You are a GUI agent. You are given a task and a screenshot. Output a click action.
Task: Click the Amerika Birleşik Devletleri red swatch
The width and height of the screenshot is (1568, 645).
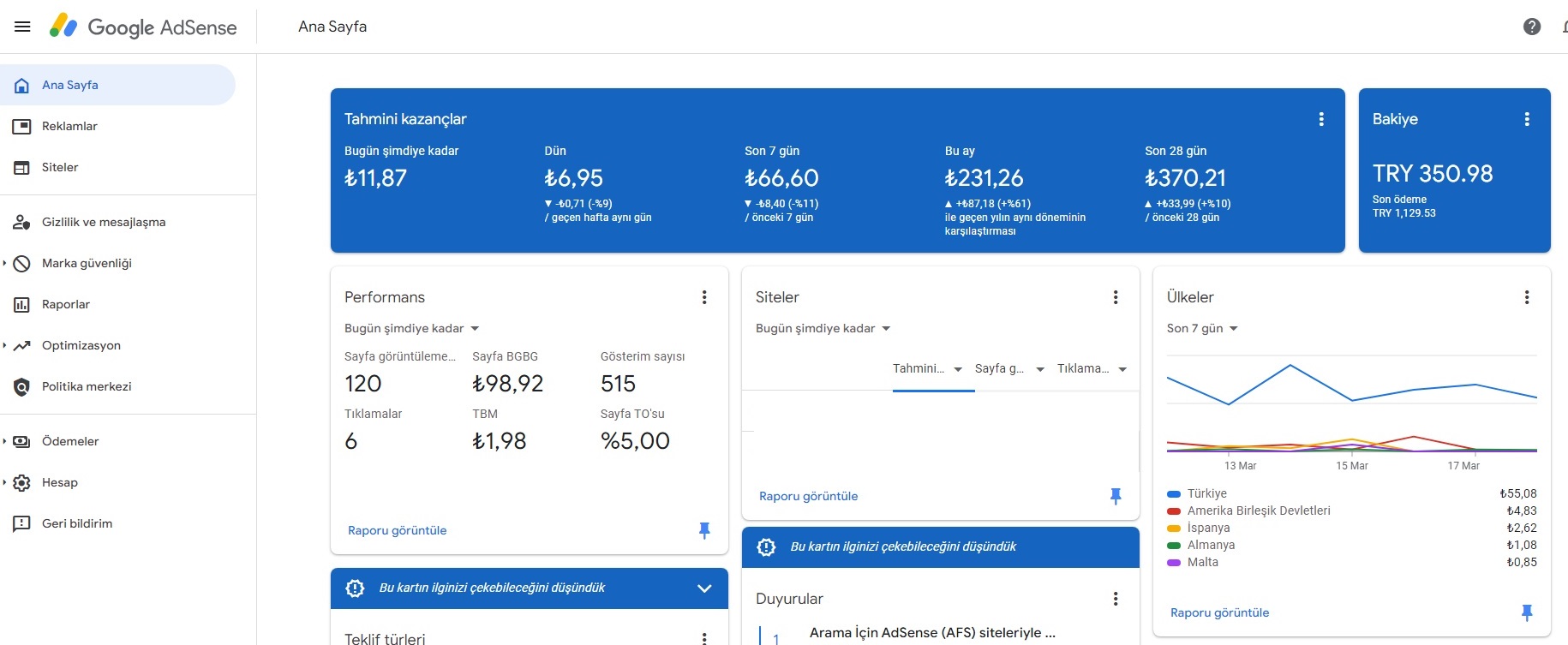1174,511
